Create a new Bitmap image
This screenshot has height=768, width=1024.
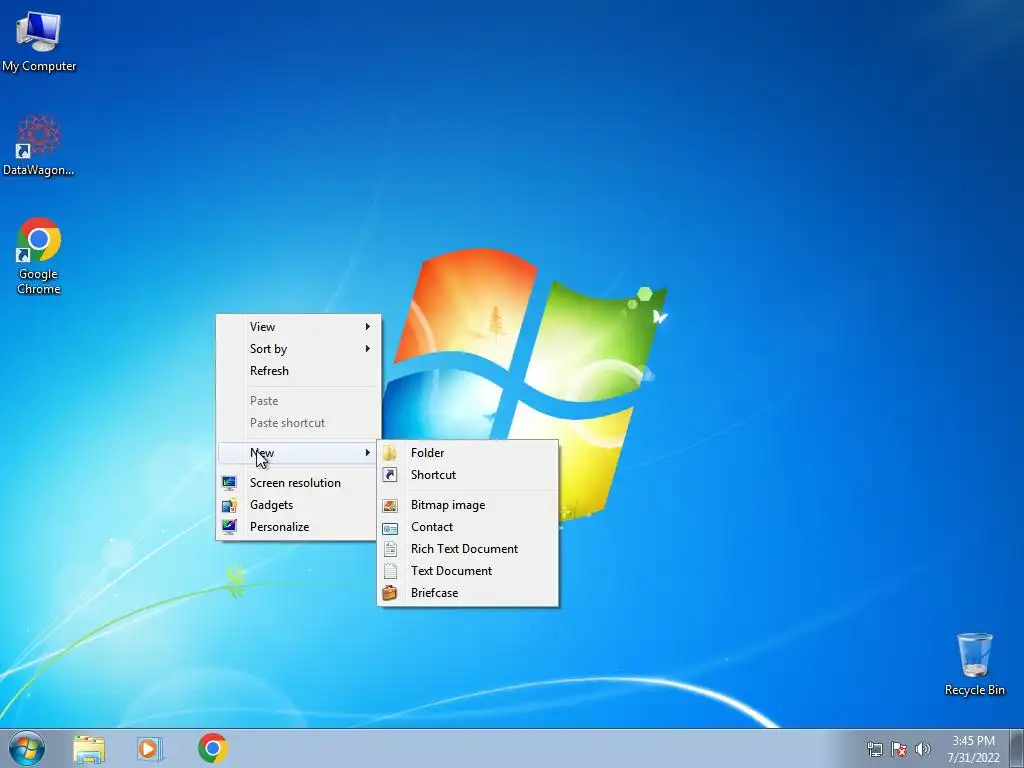pyautogui.click(x=468, y=505)
